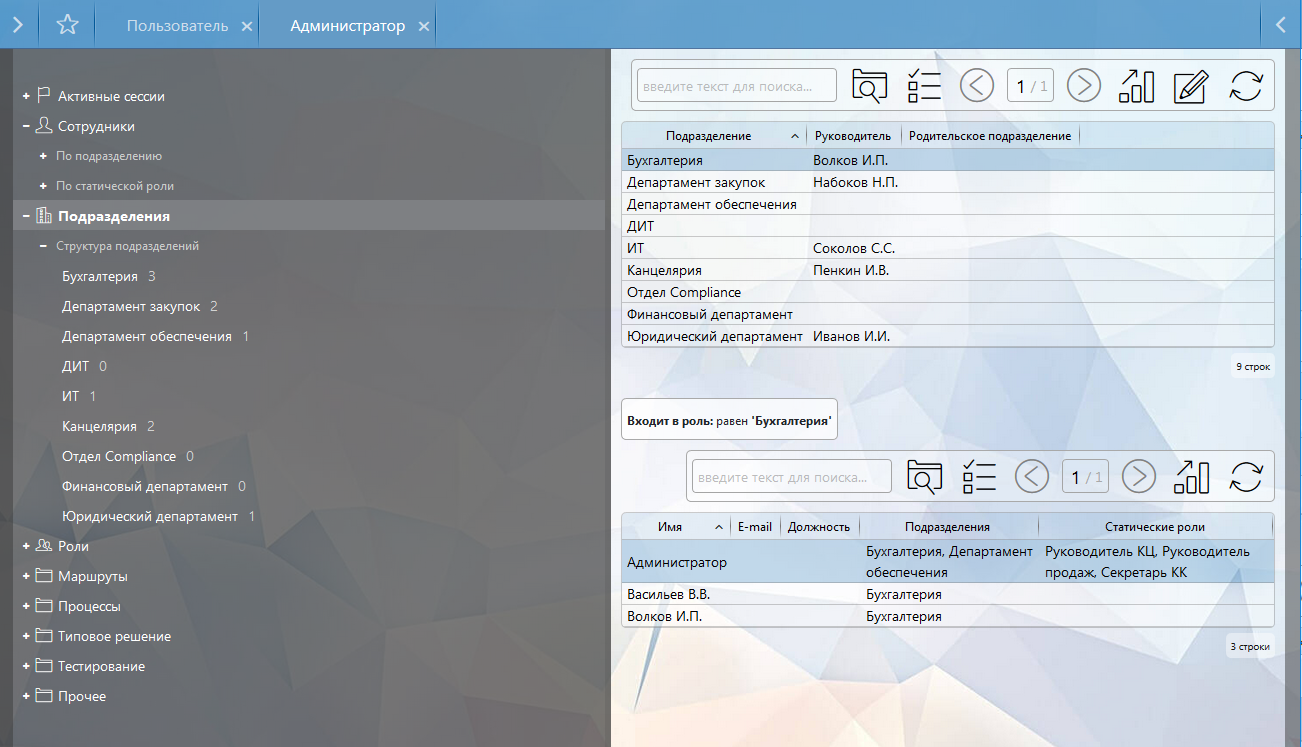Switch to the Пользователь tab
The height and width of the screenshot is (747, 1302).
click(x=177, y=26)
